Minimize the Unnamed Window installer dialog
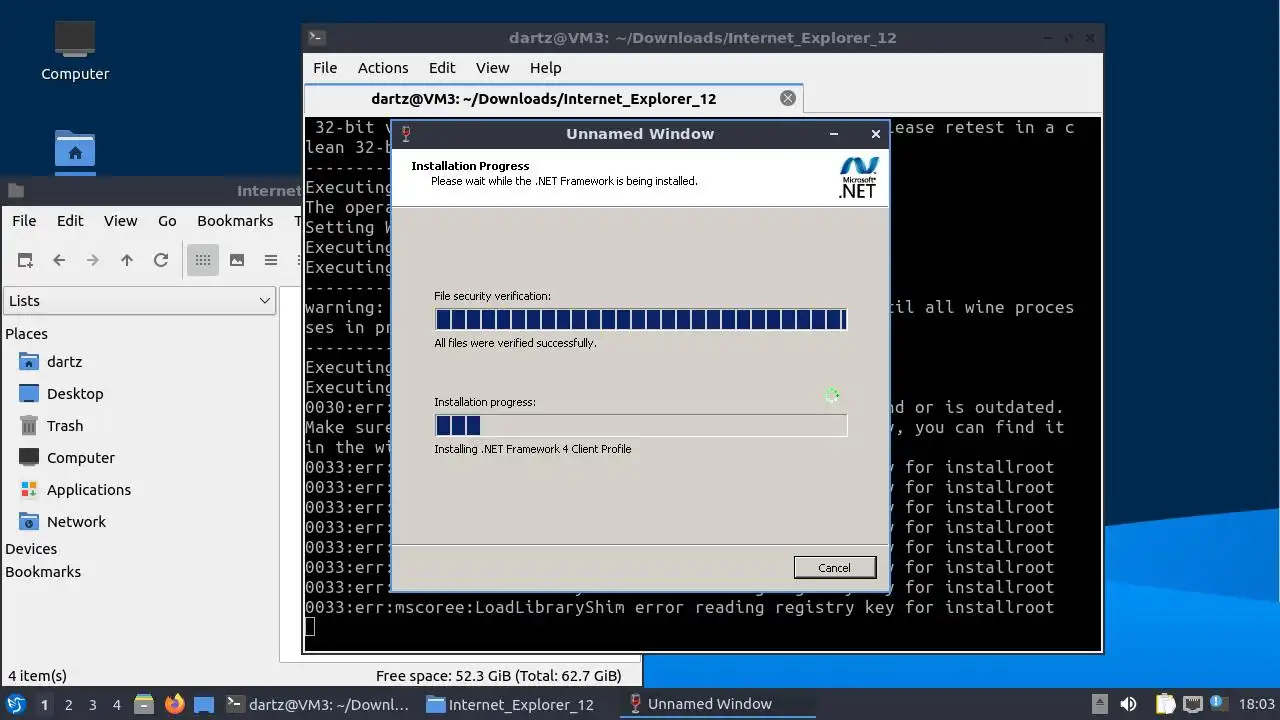Viewport: 1280px width, 720px height. [834, 134]
